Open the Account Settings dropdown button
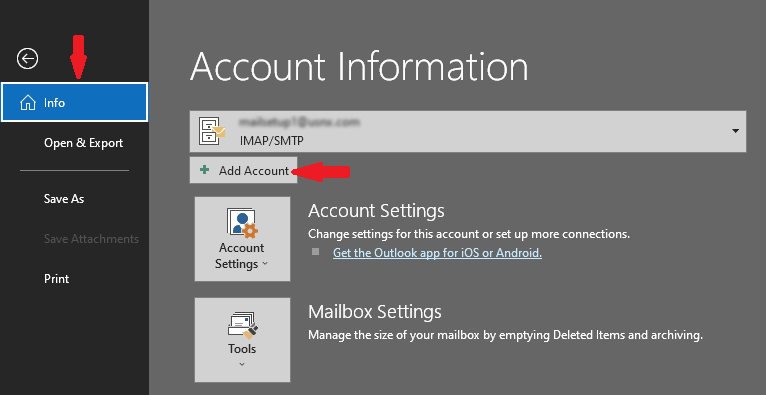 pos(242,239)
